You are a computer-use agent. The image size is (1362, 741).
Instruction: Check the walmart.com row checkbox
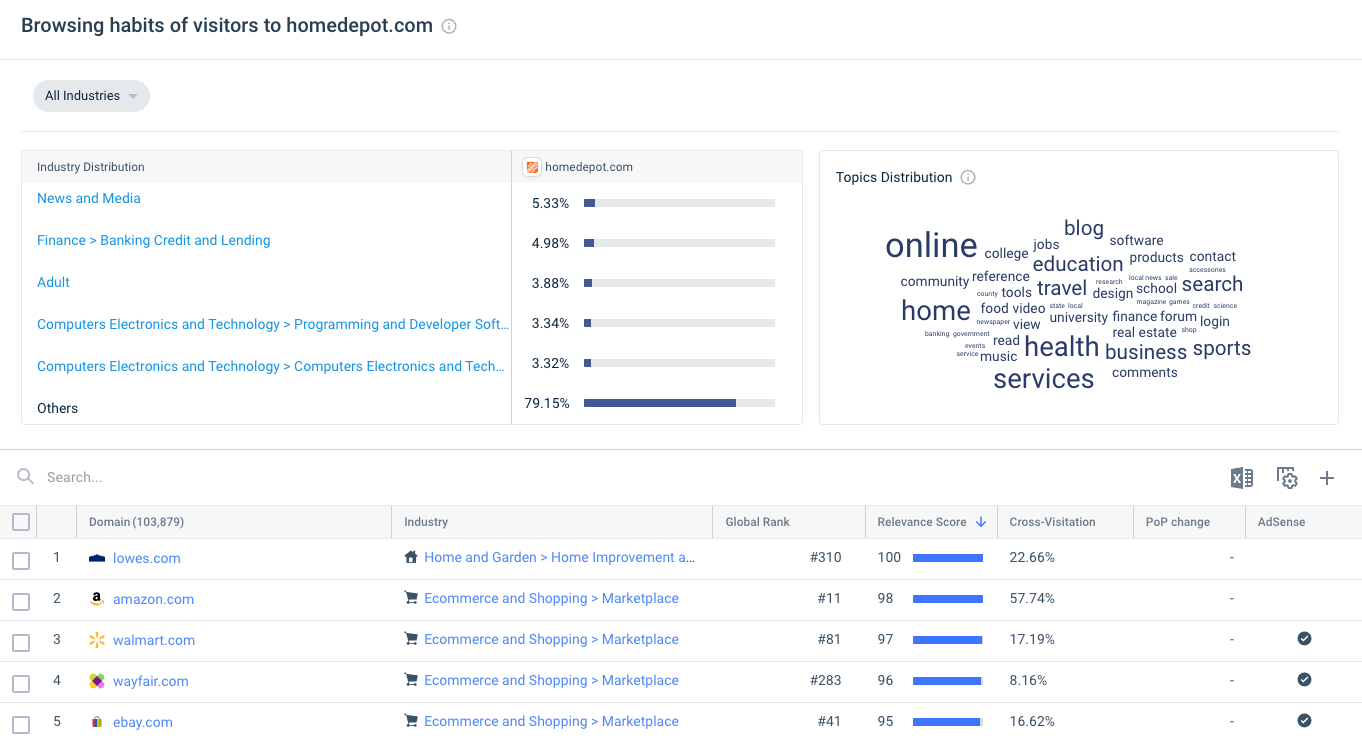pyautogui.click(x=21, y=643)
